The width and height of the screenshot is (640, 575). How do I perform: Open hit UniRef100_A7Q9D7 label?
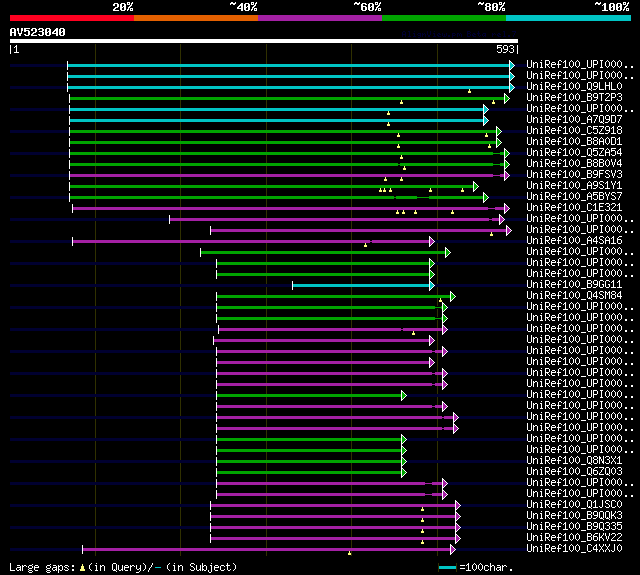[574, 120]
